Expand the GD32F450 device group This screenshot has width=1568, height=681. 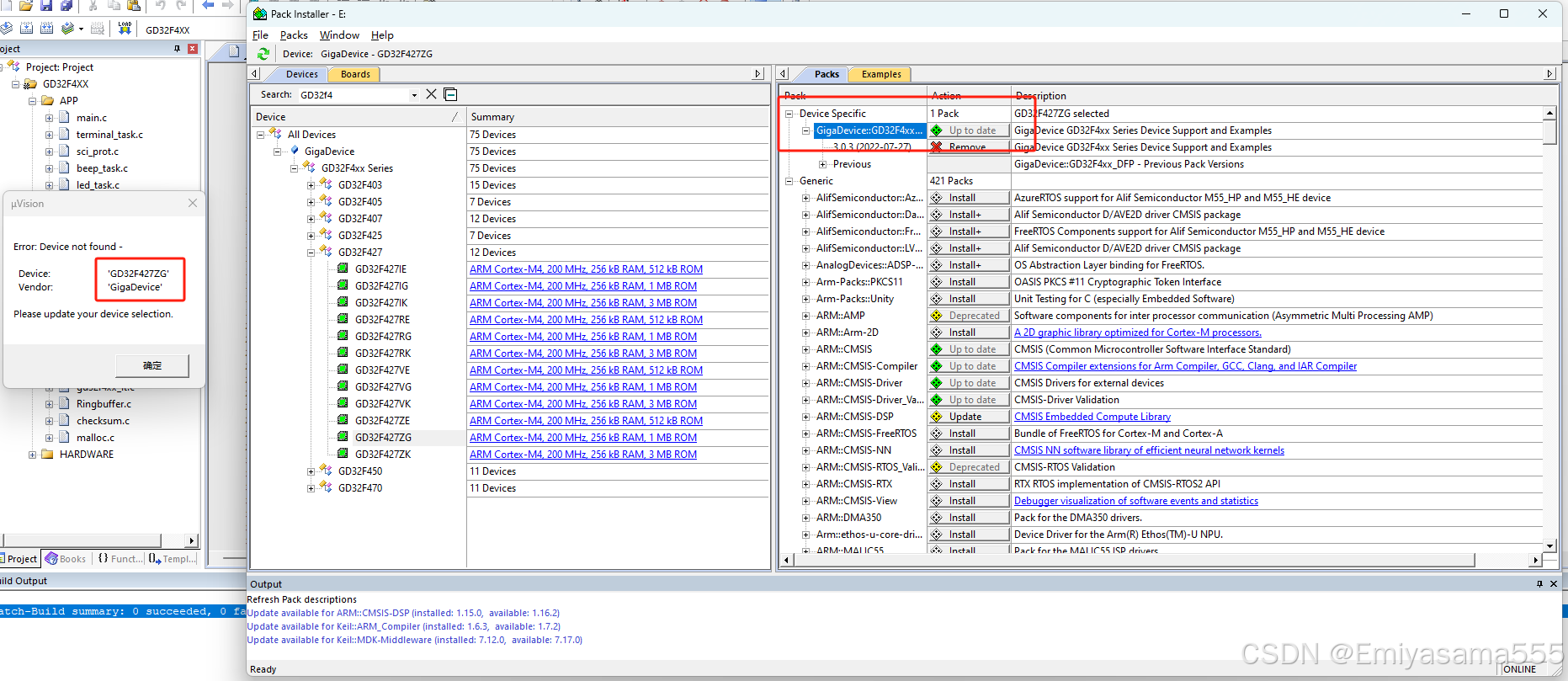311,471
